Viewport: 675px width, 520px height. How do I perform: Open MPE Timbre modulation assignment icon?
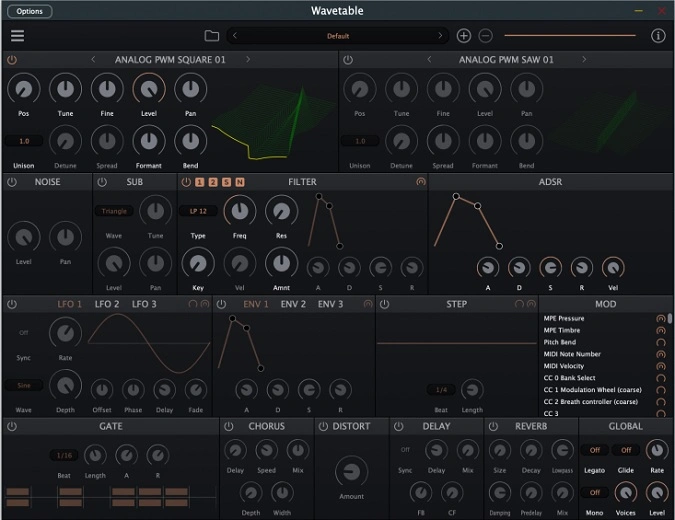coord(660,331)
